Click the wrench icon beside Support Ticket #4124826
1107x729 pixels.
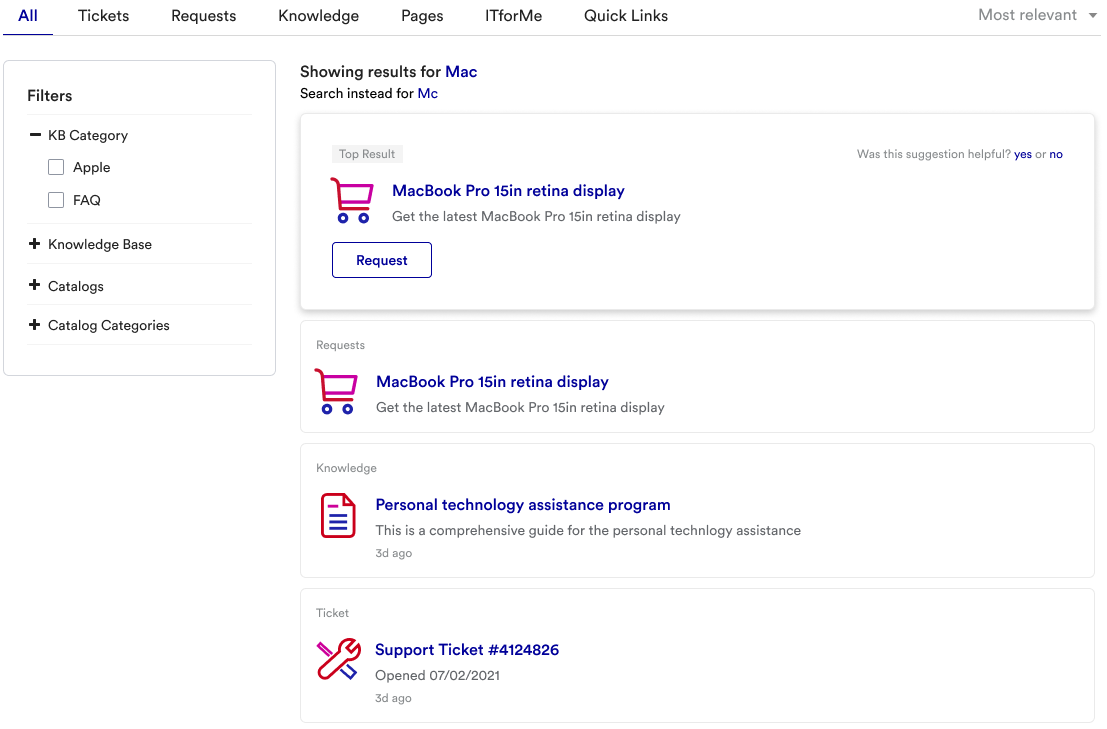click(x=339, y=659)
